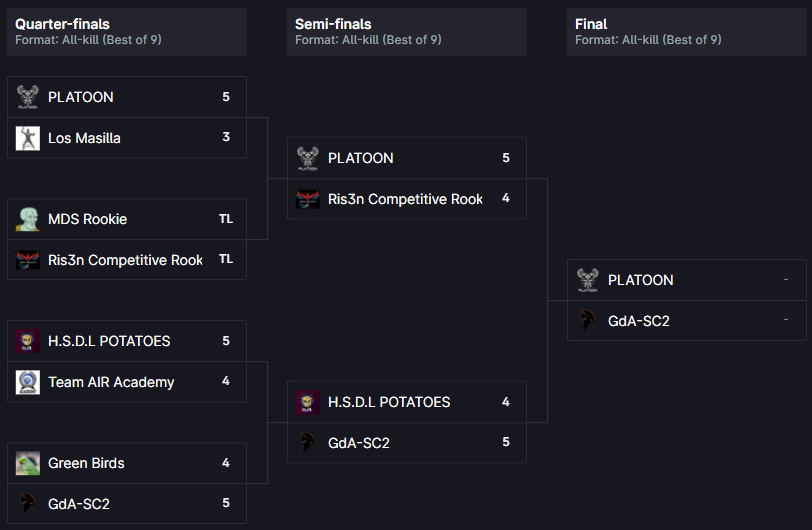The width and height of the screenshot is (812, 530).
Task: Click the Green Birds team logo
Action: [x=28, y=463]
